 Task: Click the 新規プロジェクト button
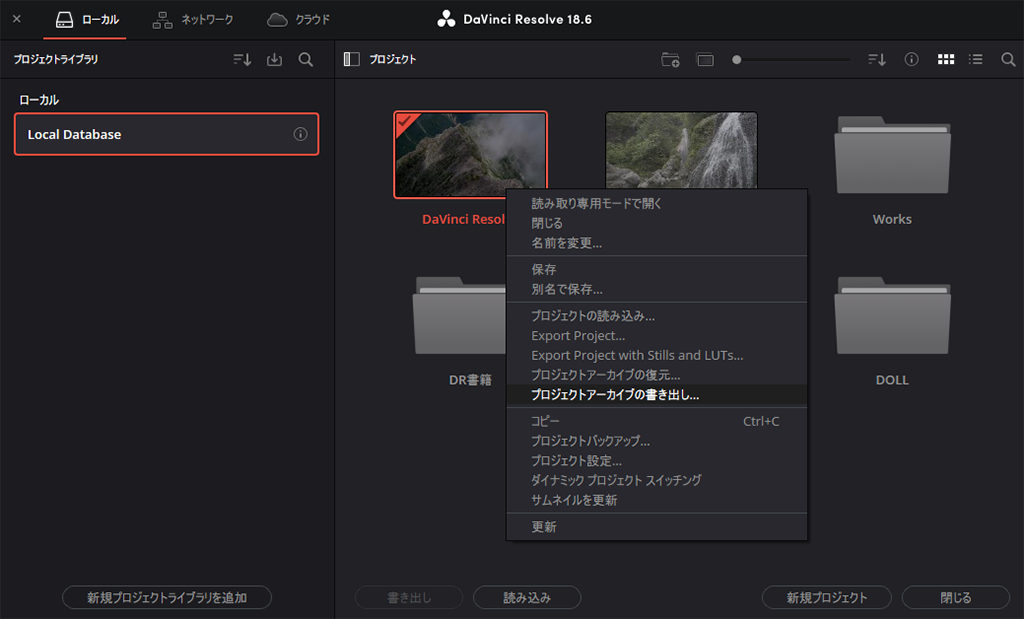coord(827,597)
